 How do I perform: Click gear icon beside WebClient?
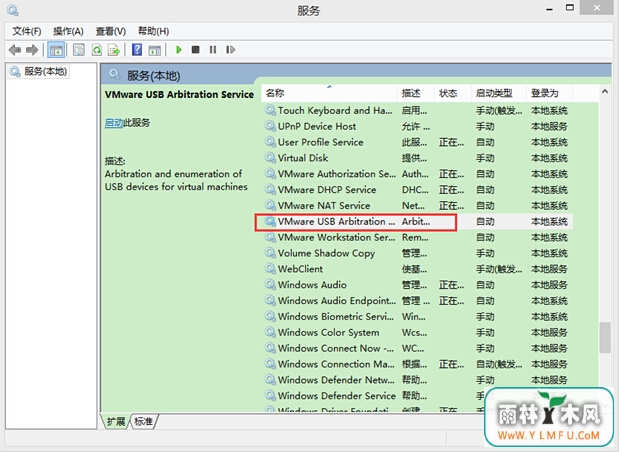click(270, 269)
